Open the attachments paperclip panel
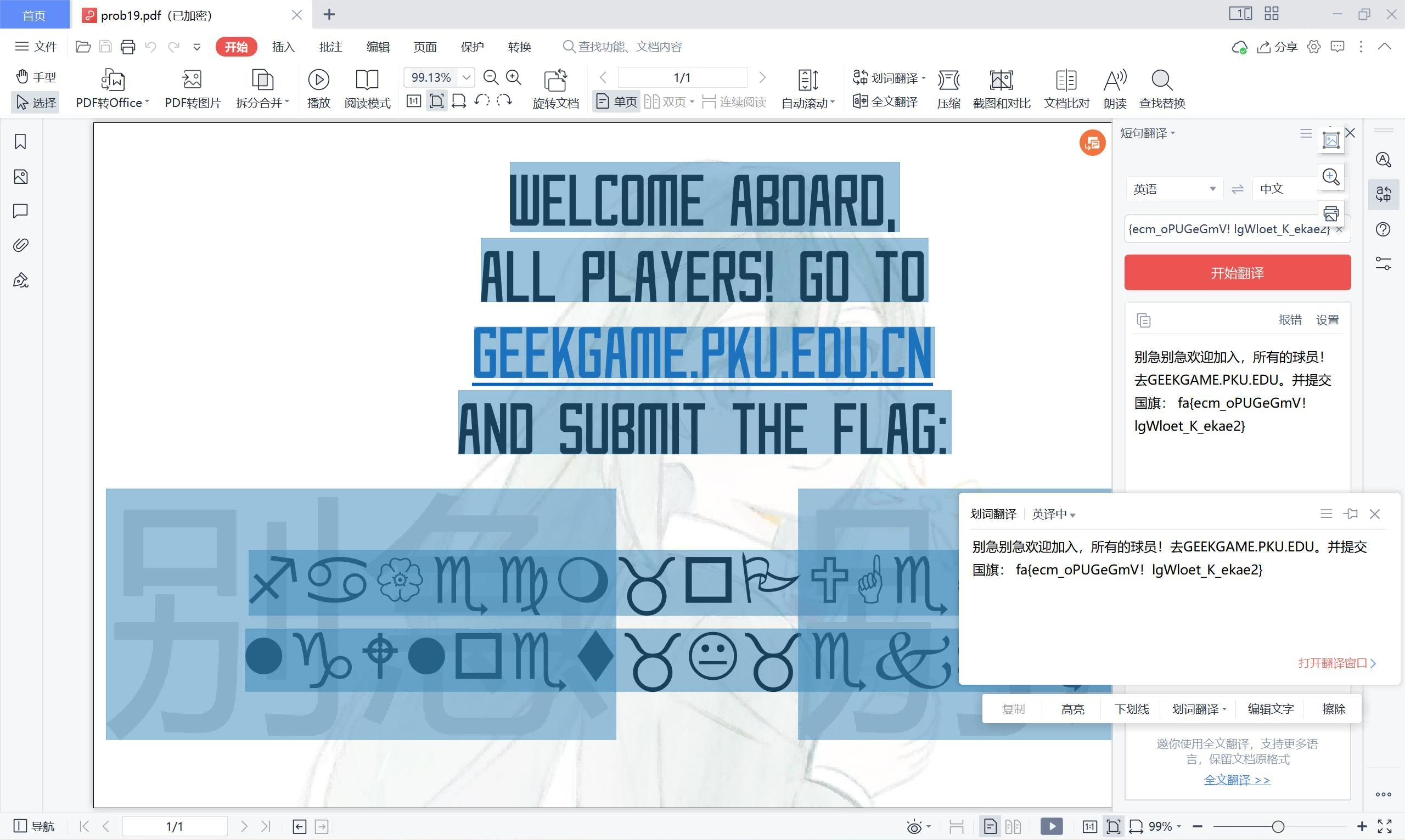 (x=20, y=245)
